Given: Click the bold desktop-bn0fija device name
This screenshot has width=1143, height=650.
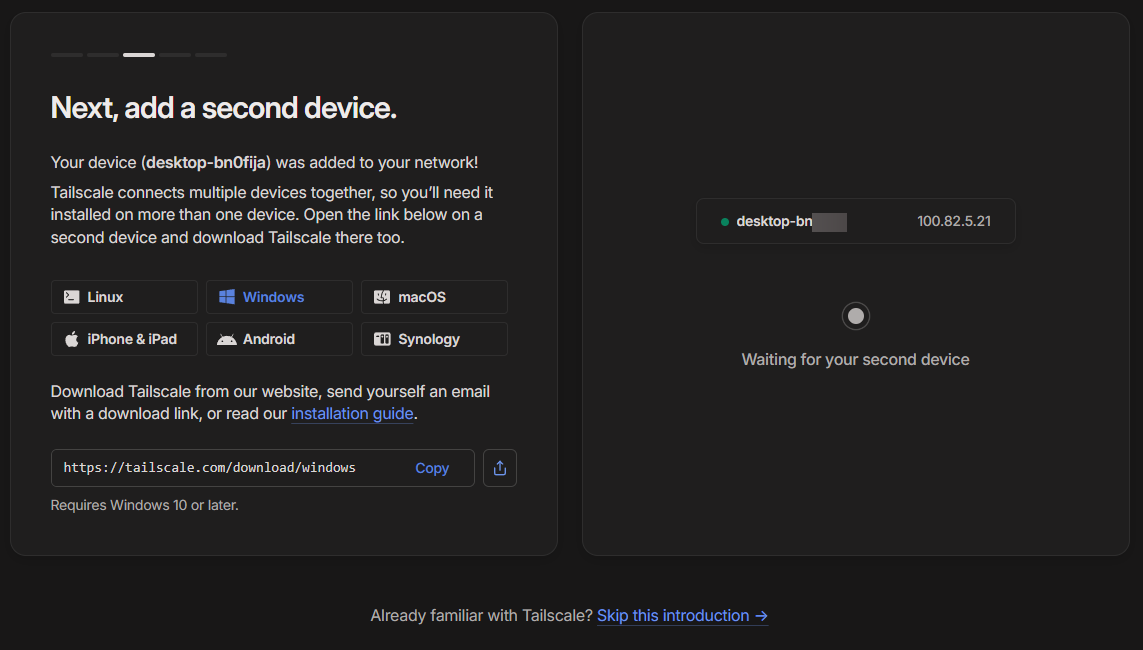Looking at the screenshot, I should [206, 162].
